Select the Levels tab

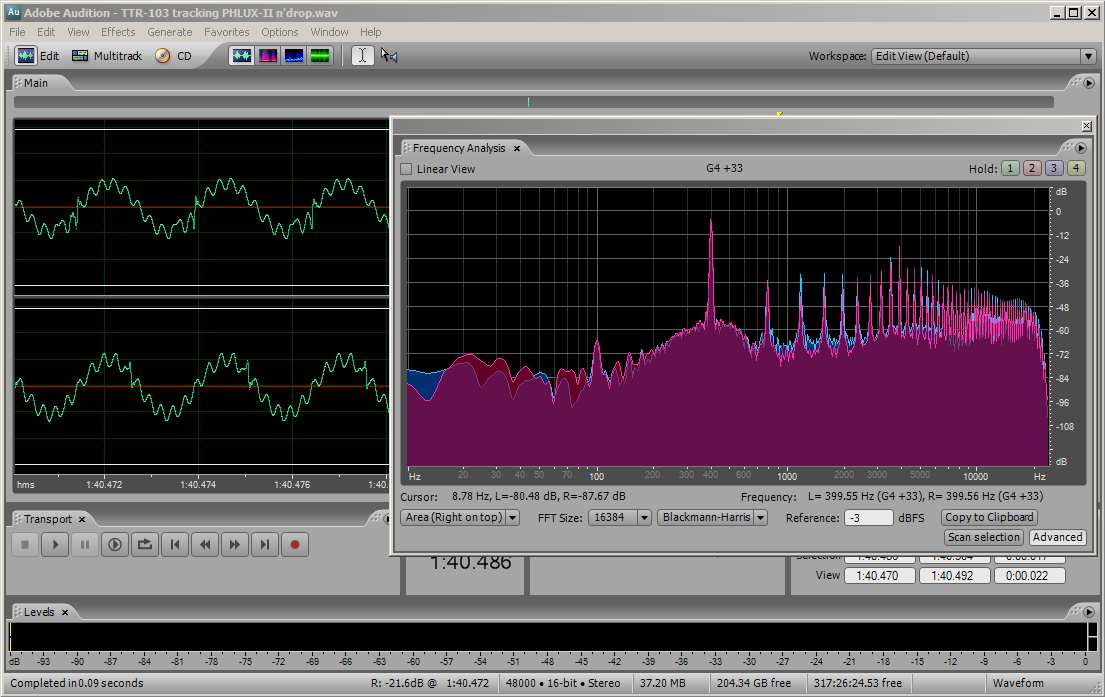(x=39, y=612)
